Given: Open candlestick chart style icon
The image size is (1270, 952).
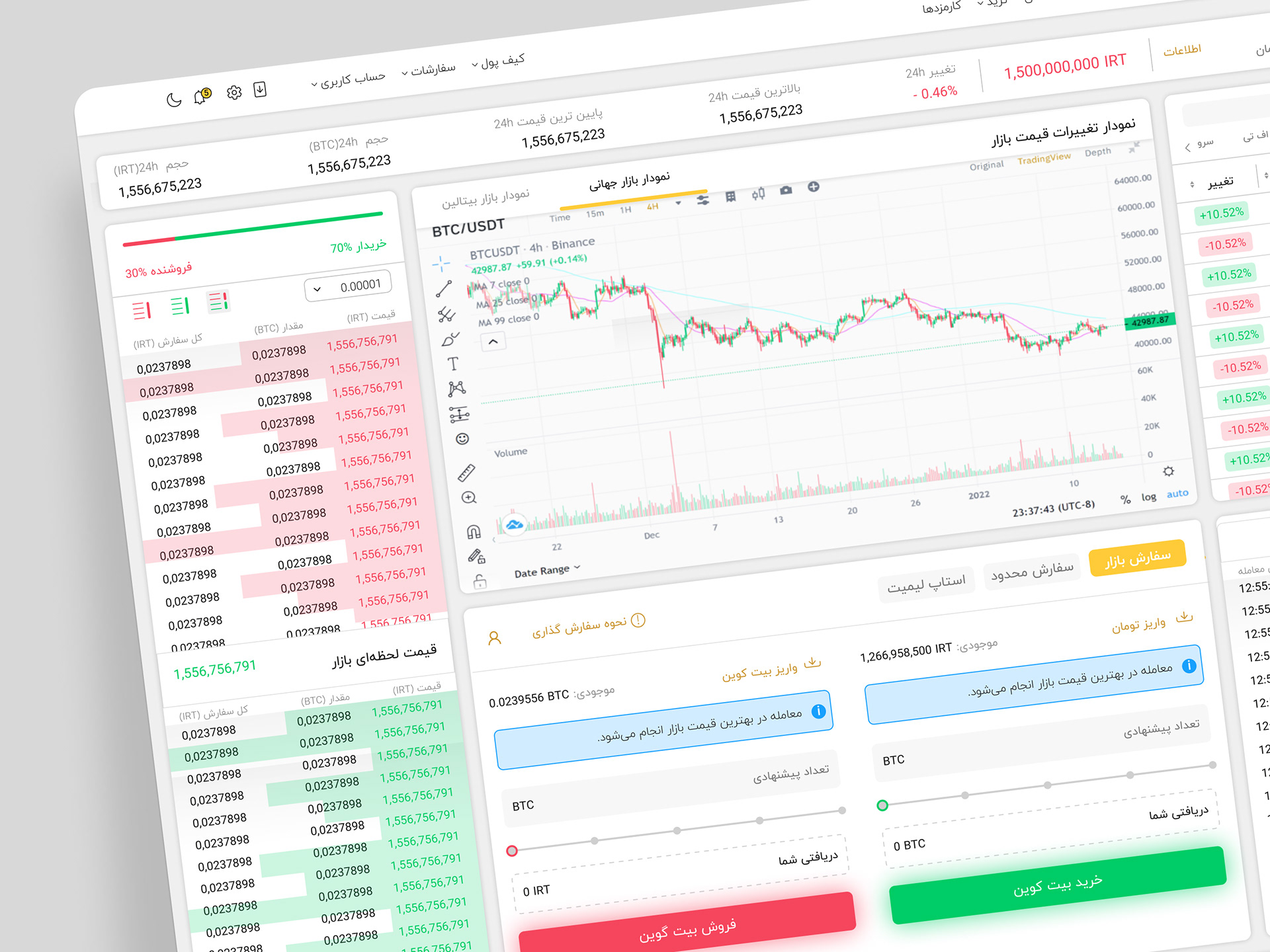Looking at the screenshot, I should (758, 194).
